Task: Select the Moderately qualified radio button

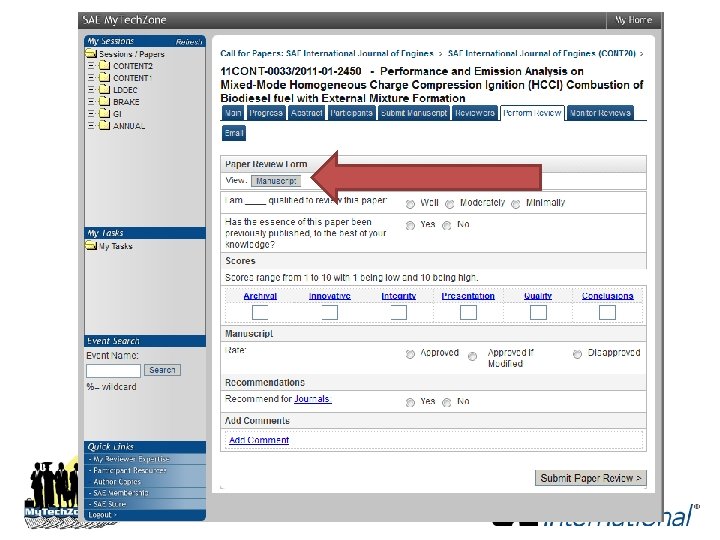Action: tap(450, 204)
